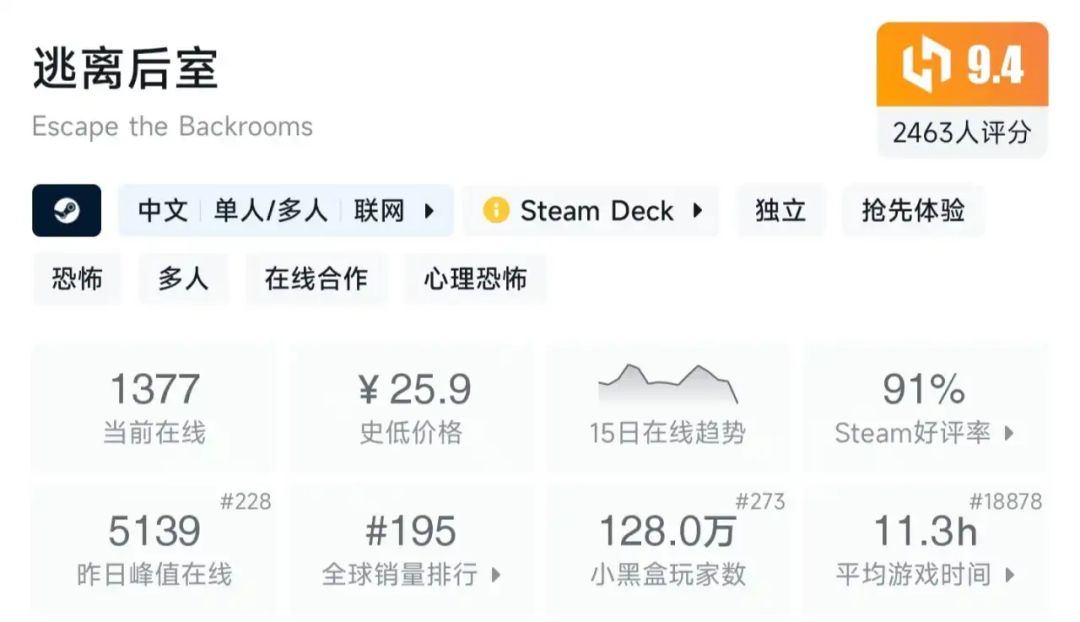The height and width of the screenshot is (622, 1080).
Task: Open the 当前在线 1377 stat card
Action: click(x=154, y=406)
